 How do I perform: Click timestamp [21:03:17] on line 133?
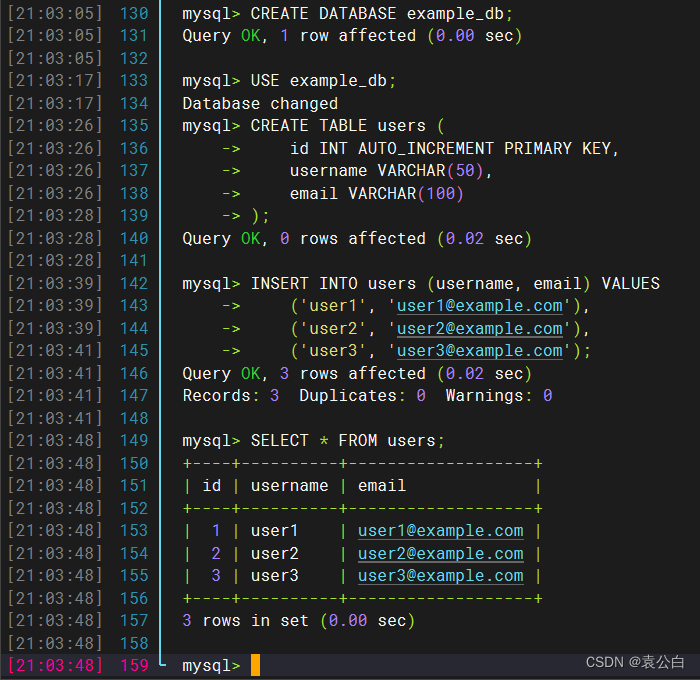click(55, 81)
